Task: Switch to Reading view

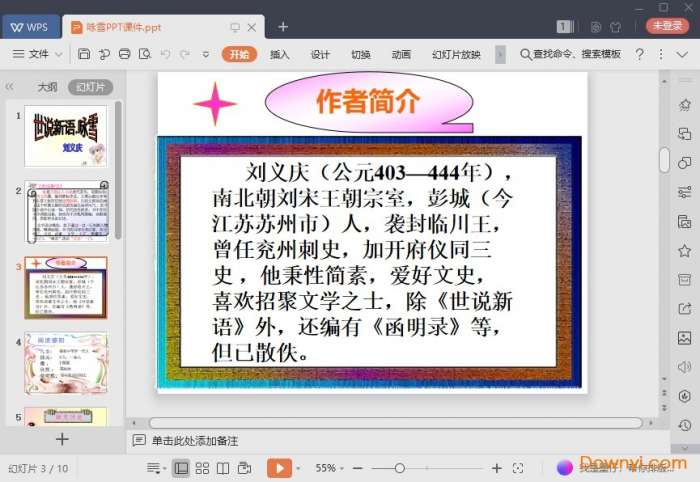Action: (x=223, y=468)
